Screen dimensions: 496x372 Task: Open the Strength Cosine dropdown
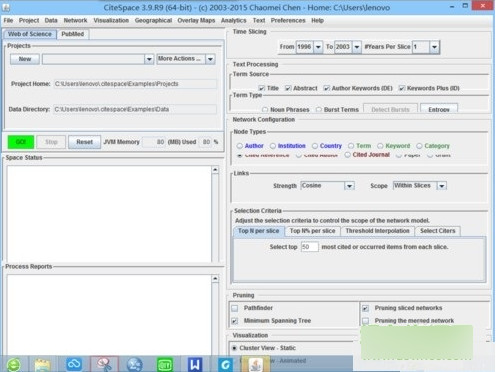pyautogui.click(x=349, y=186)
